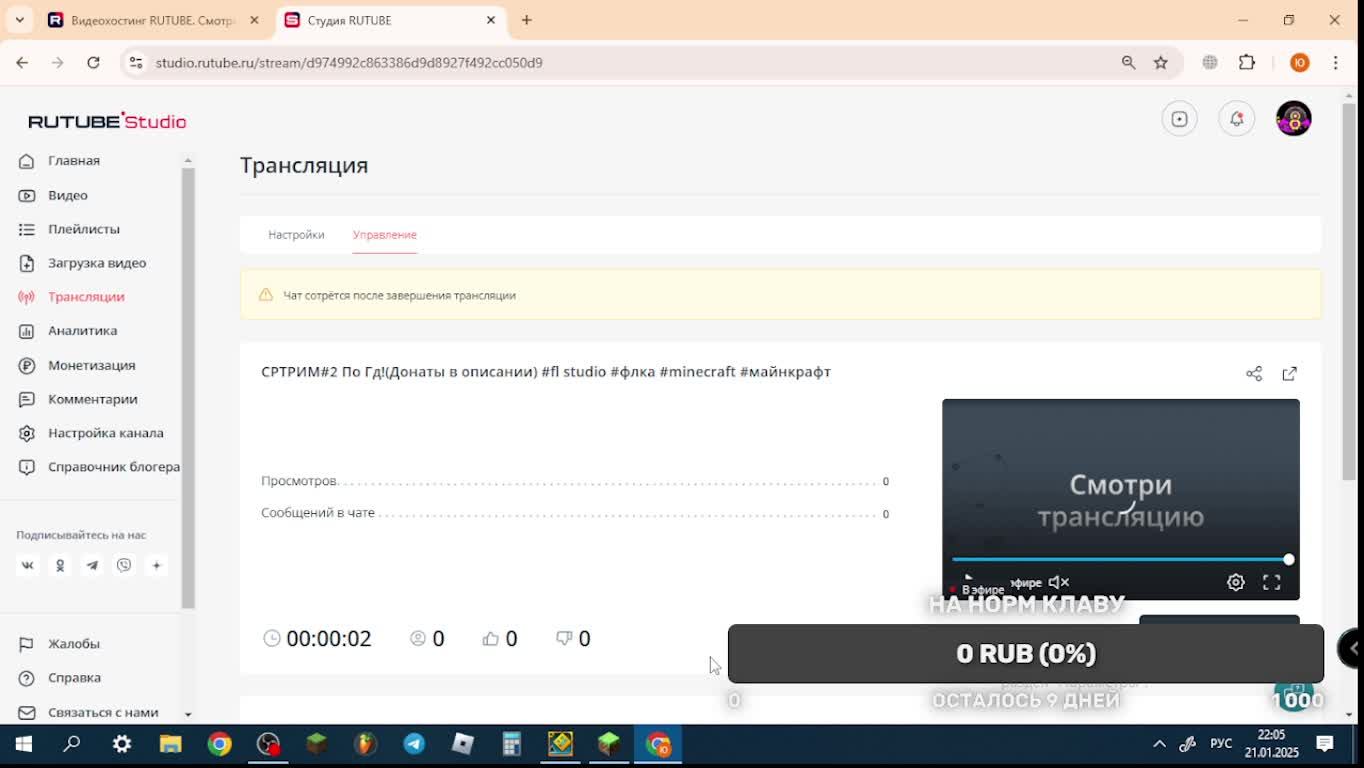This screenshot has width=1364, height=768.
Task: Open the profile avatar menu
Action: [1294, 119]
